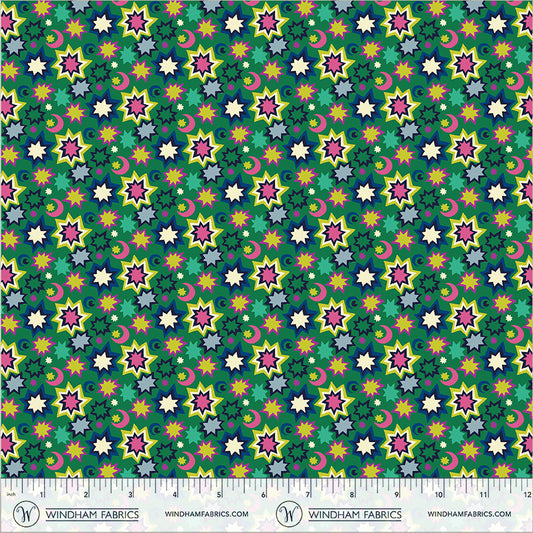
Task: Click the ruler number 5
Action: (x=219, y=495)
